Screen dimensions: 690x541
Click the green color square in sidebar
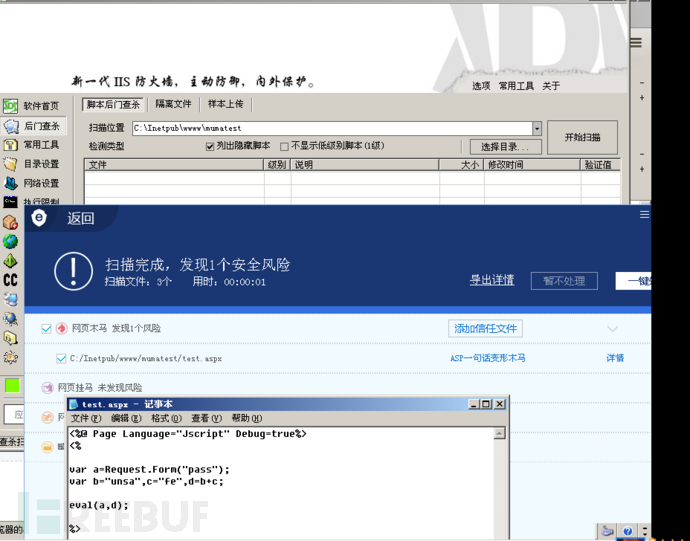click(12, 385)
